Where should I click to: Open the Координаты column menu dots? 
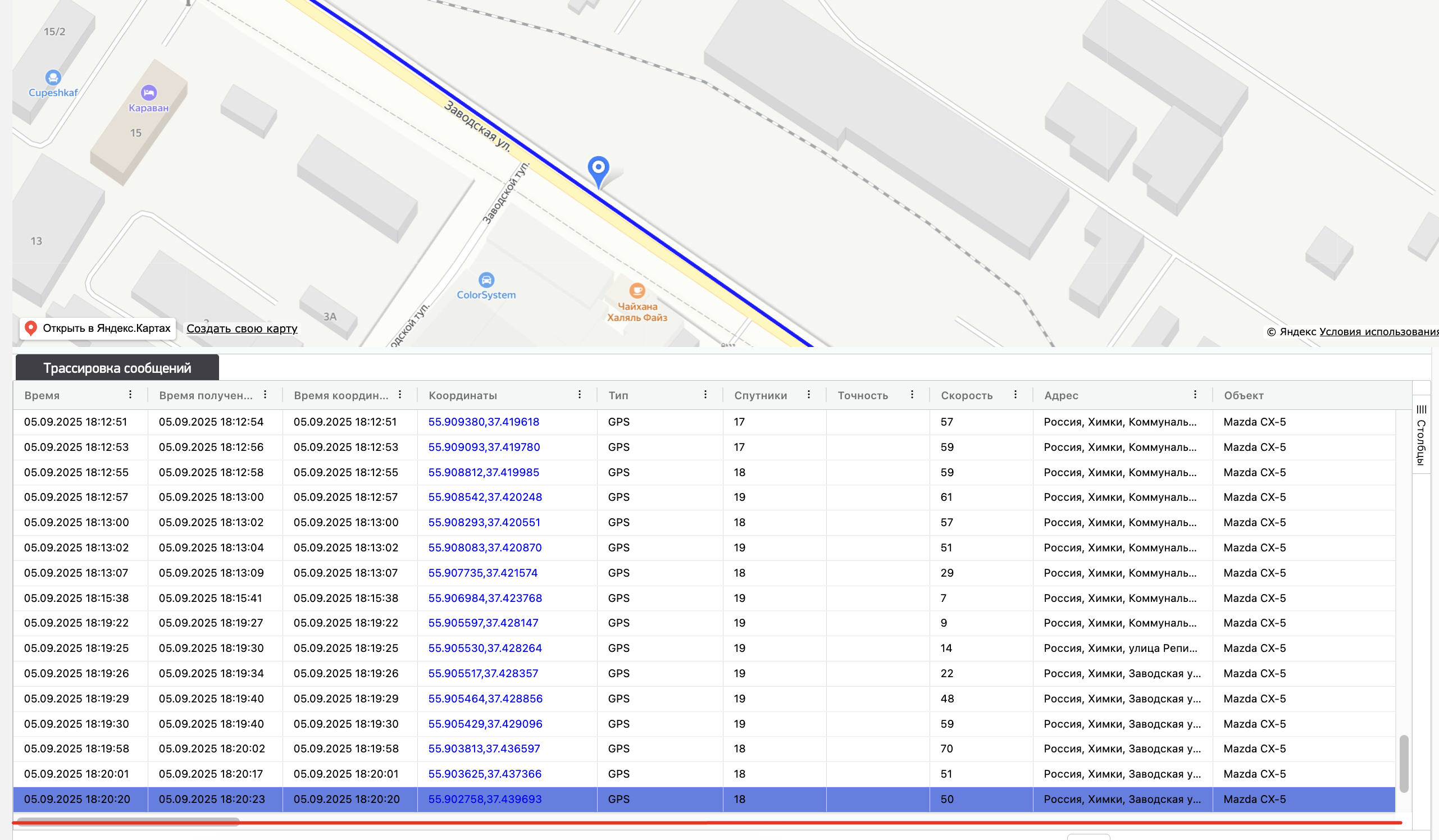point(579,395)
